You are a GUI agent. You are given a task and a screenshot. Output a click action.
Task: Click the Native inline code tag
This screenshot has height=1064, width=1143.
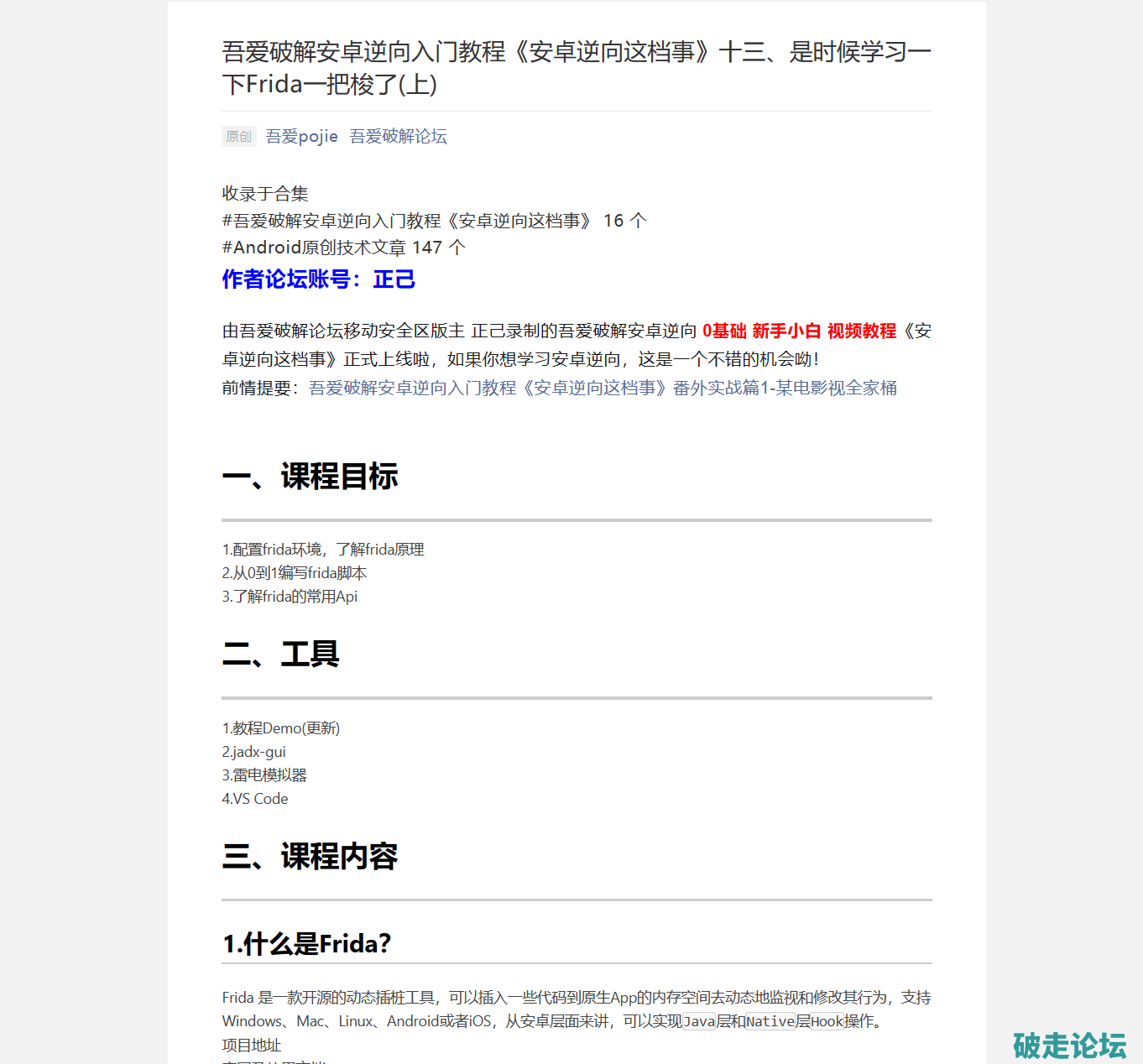[x=770, y=1021]
